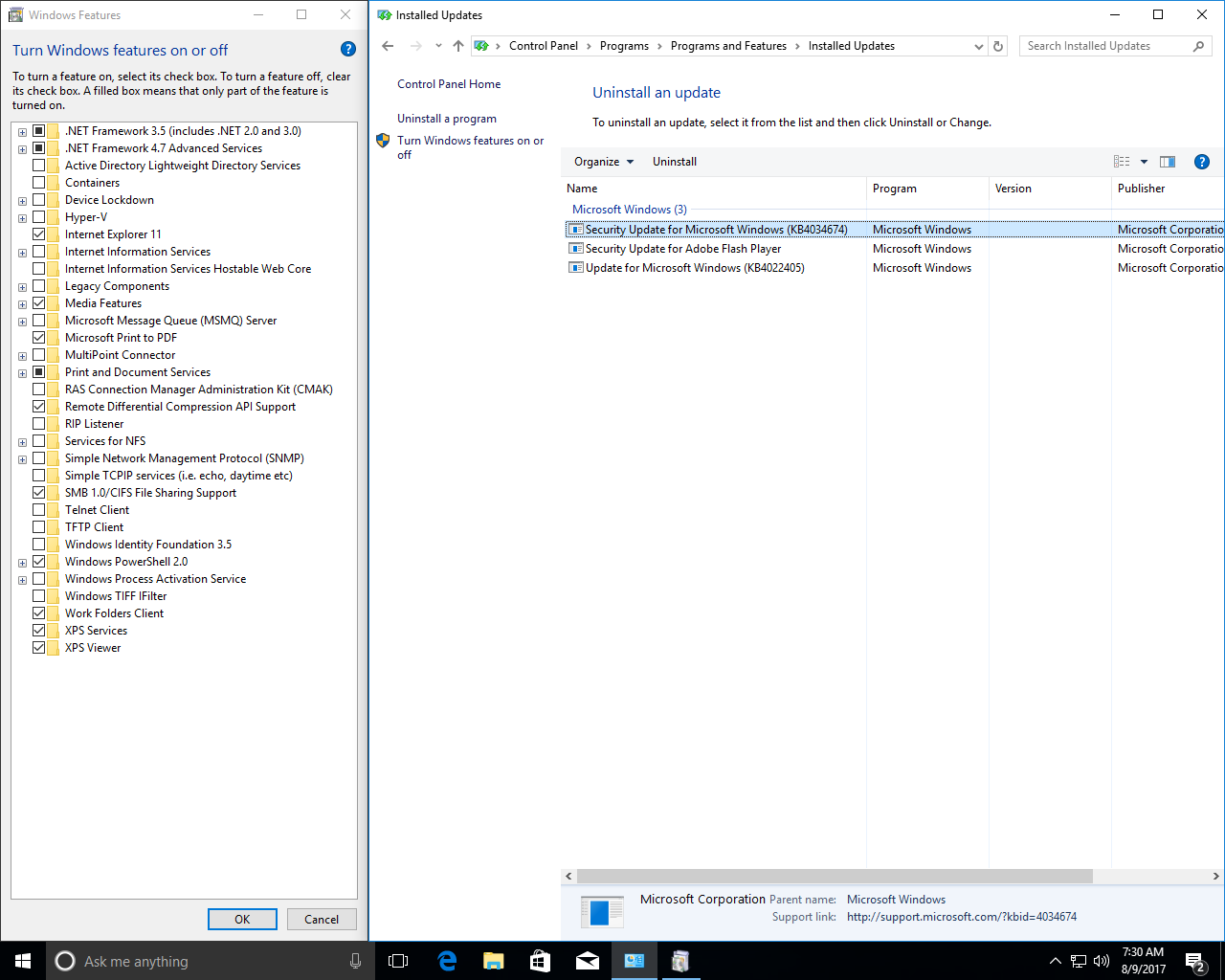1225x980 pixels.
Task: Click Uninstall in the toolbar
Action: 675,162
